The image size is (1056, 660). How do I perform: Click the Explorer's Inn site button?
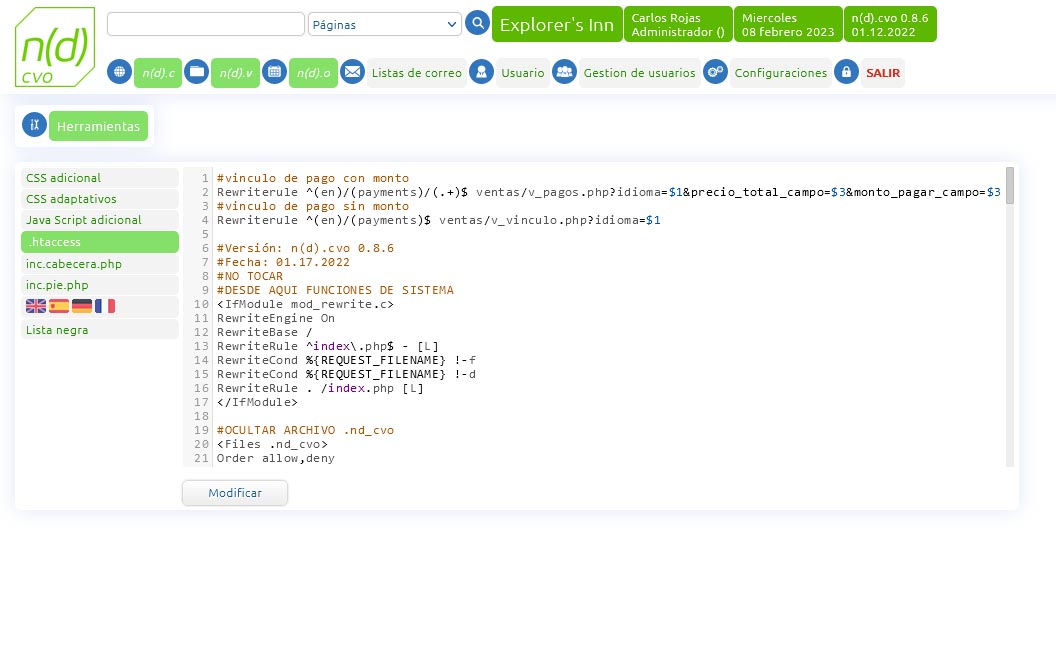557,24
